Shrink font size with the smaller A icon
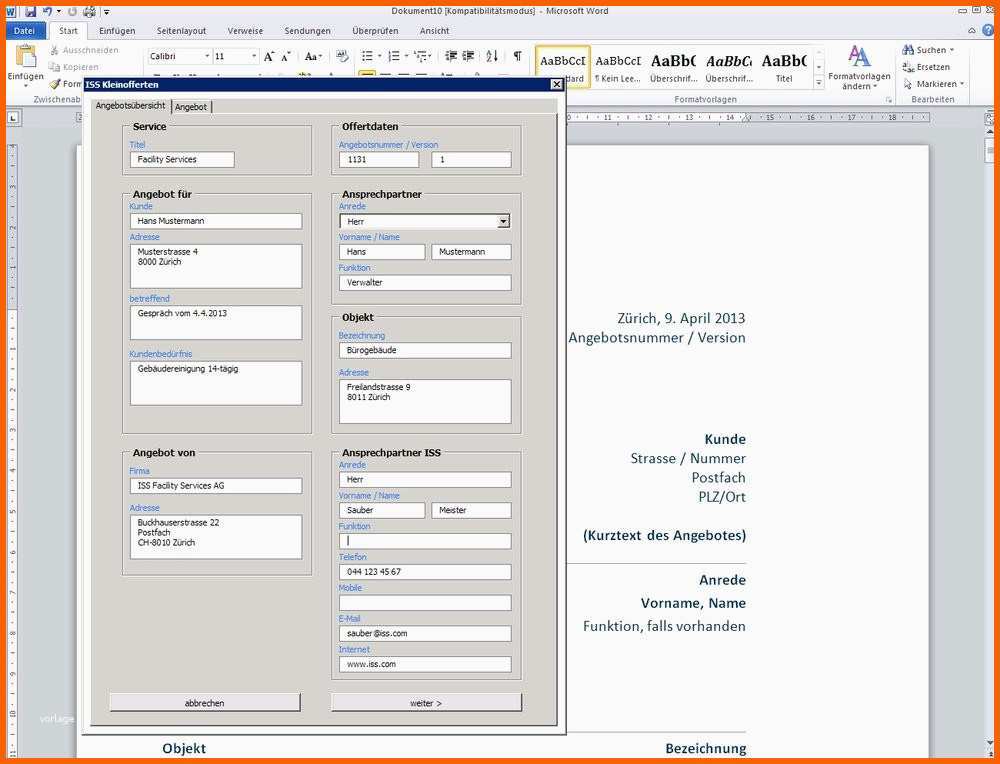 [286, 57]
